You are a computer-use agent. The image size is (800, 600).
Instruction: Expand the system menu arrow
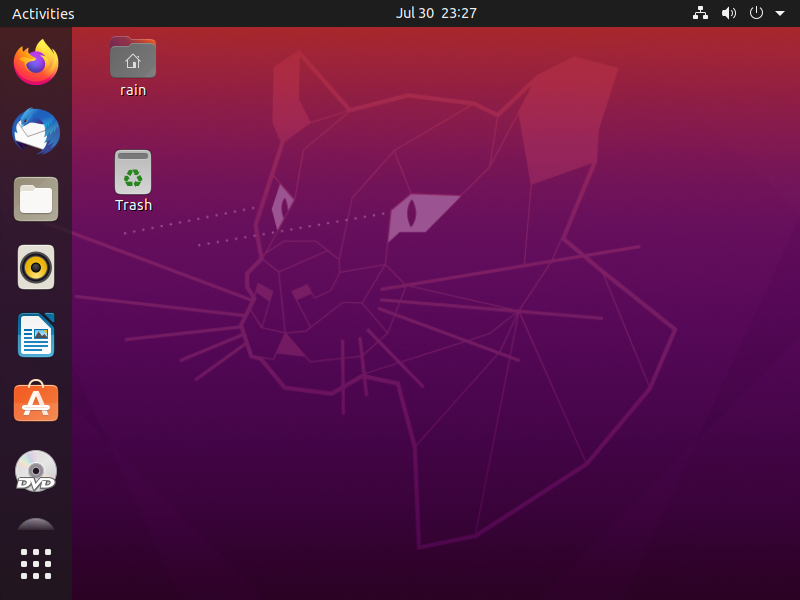(x=780, y=13)
